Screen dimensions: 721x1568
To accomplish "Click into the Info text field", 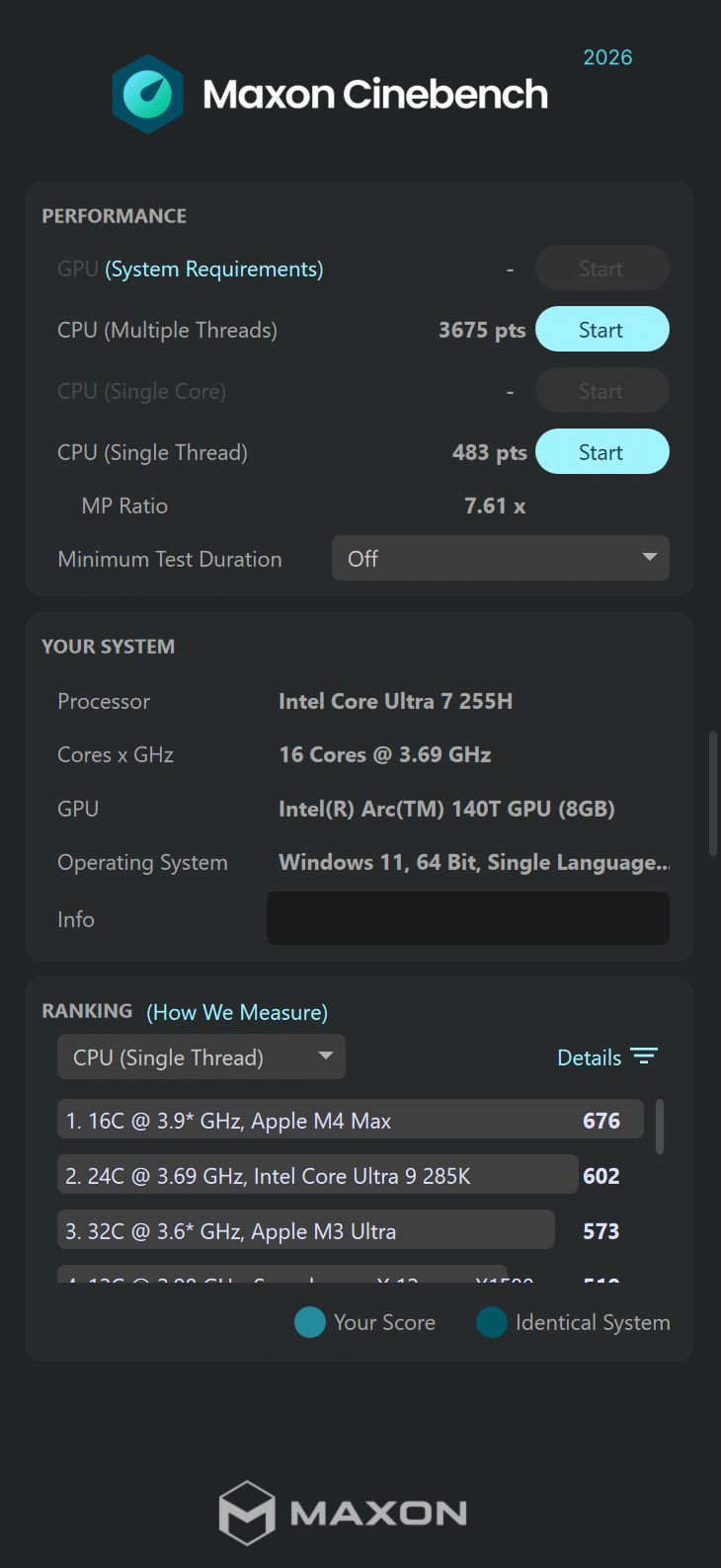I will pos(467,918).
